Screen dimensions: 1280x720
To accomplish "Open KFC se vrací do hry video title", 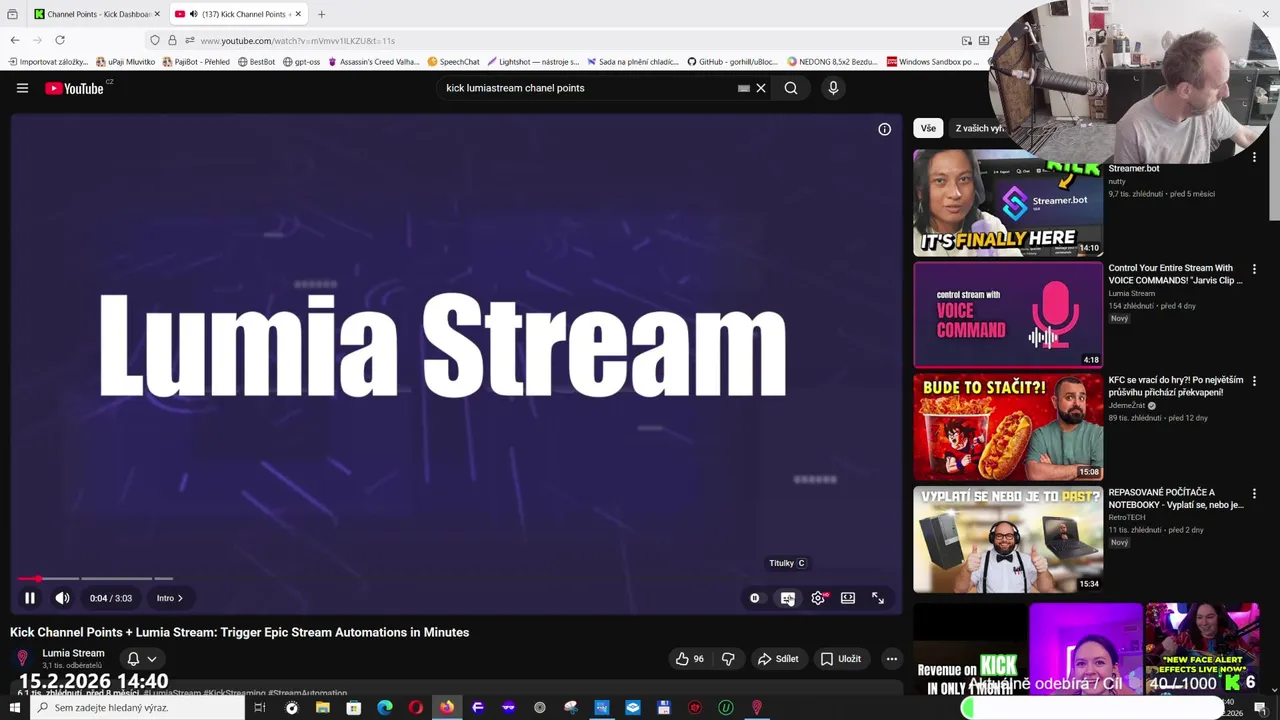I will [1176, 386].
